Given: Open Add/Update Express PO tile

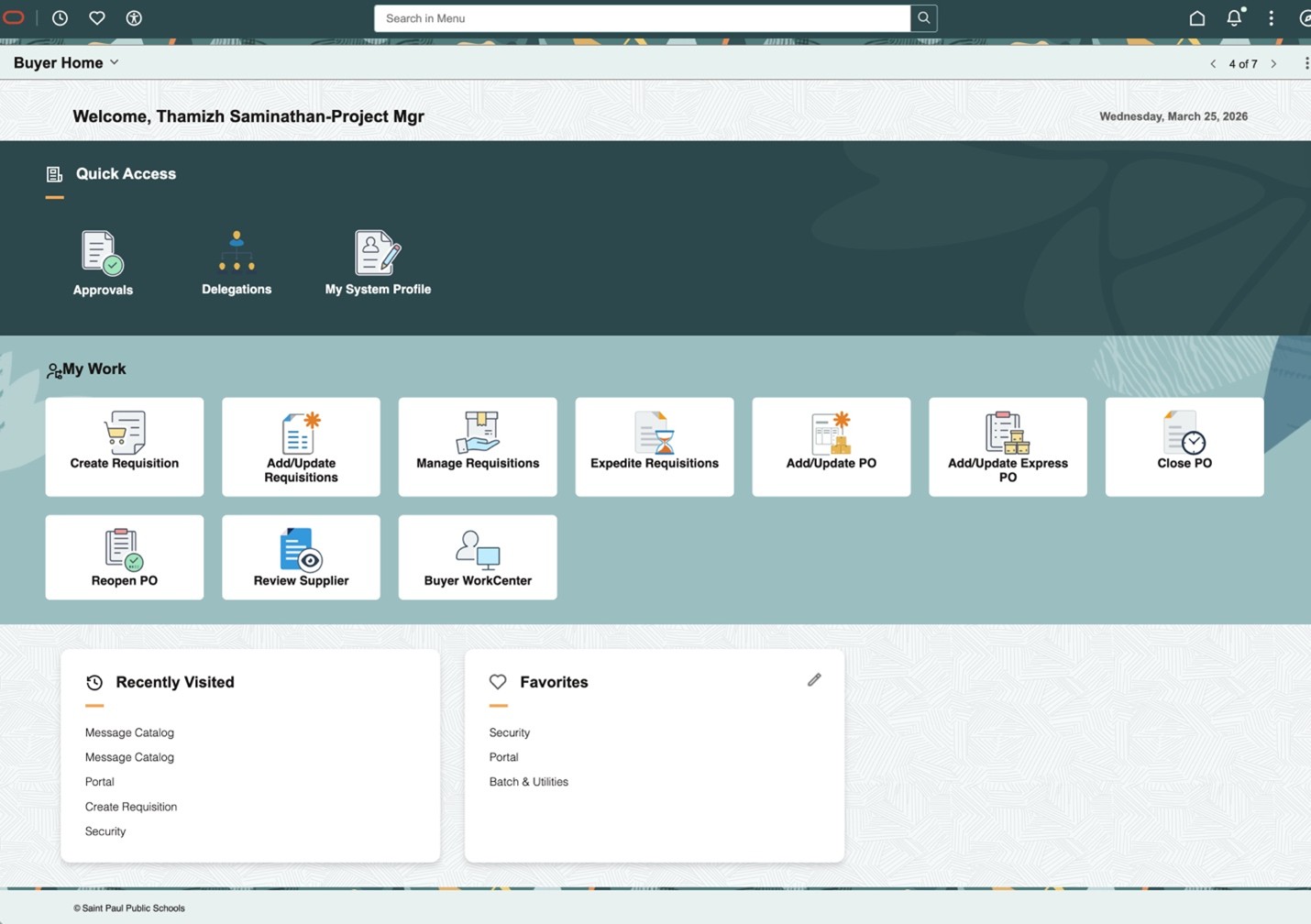Looking at the screenshot, I should (x=1008, y=446).
